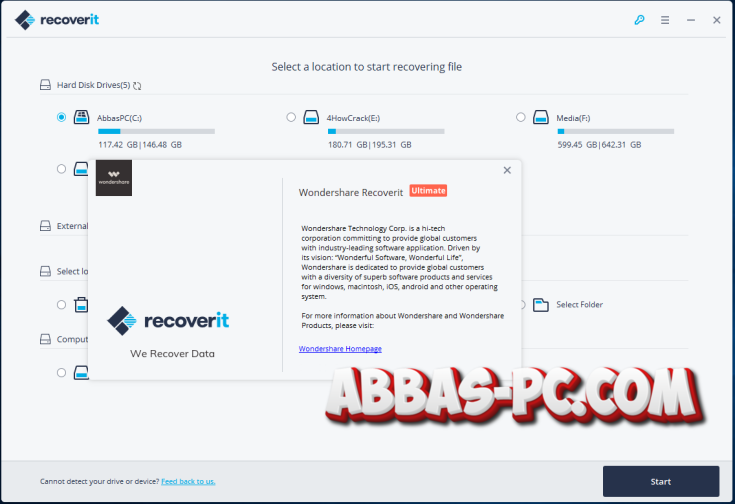Select the Media(F:) radio button
The width and height of the screenshot is (735, 504).
pyautogui.click(x=521, y=117)
